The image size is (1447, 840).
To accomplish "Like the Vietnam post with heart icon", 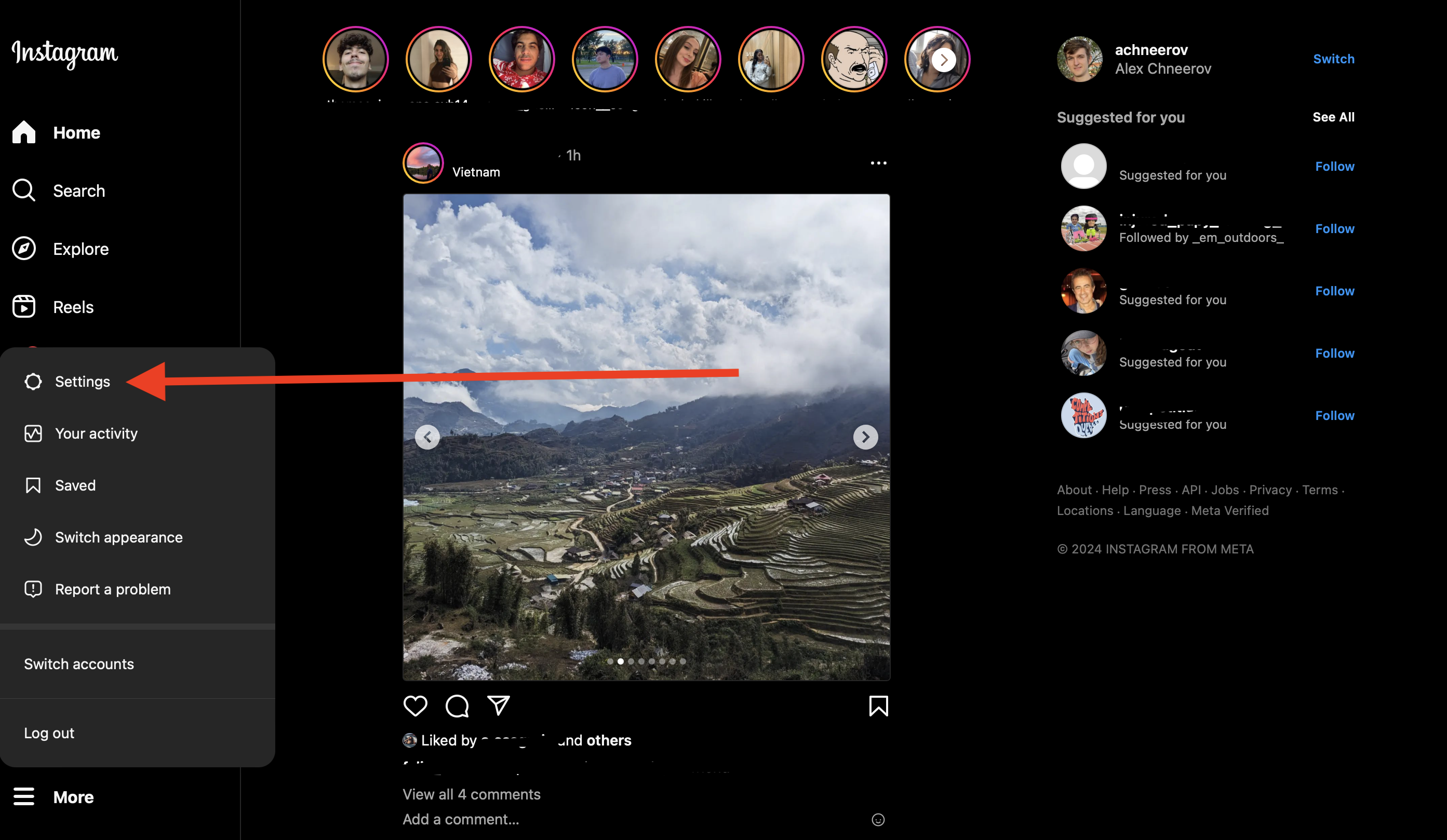I will click(x=415, y=706).
